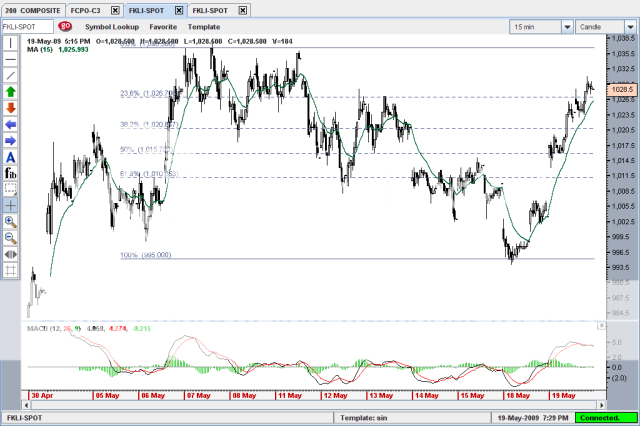Click the blue left arrow tool
This screenshot has height=426, width=640.
point(10,124)
